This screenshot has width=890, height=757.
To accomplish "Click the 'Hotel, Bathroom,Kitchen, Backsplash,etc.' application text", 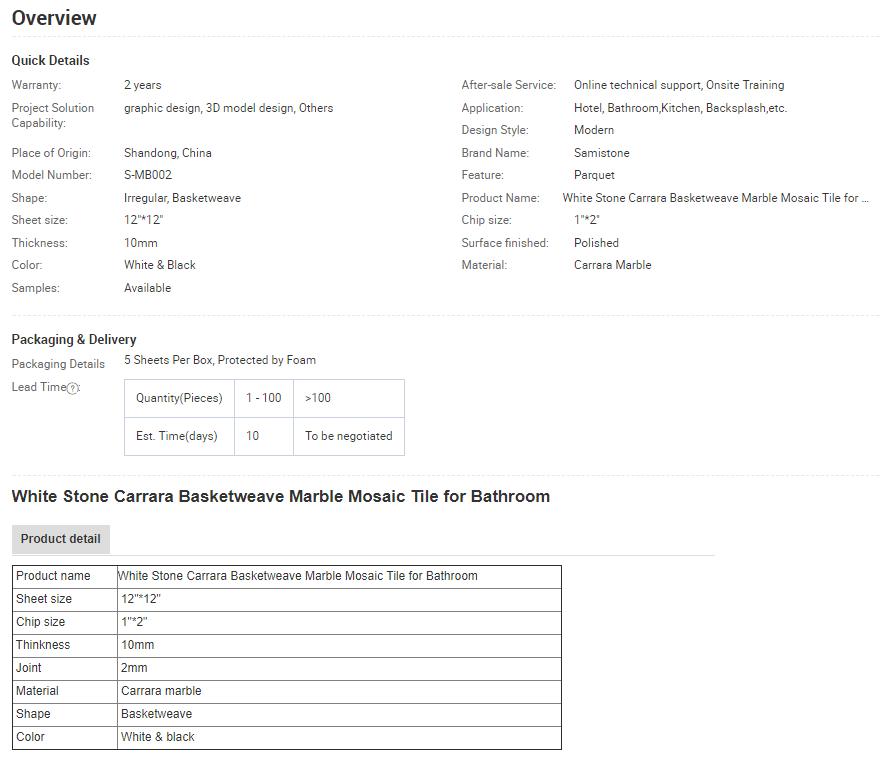I will pyautogui.click(x=680, y=108).
